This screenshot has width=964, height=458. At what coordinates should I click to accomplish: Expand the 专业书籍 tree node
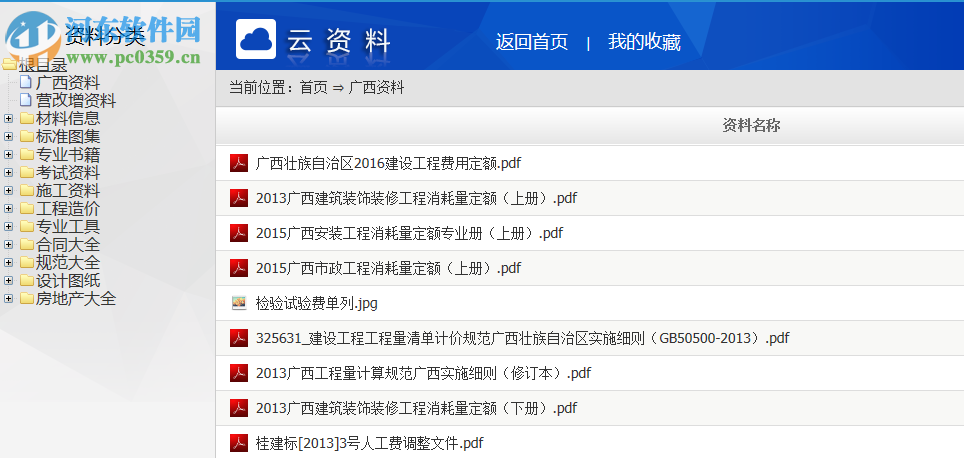(x=9, y=154)
